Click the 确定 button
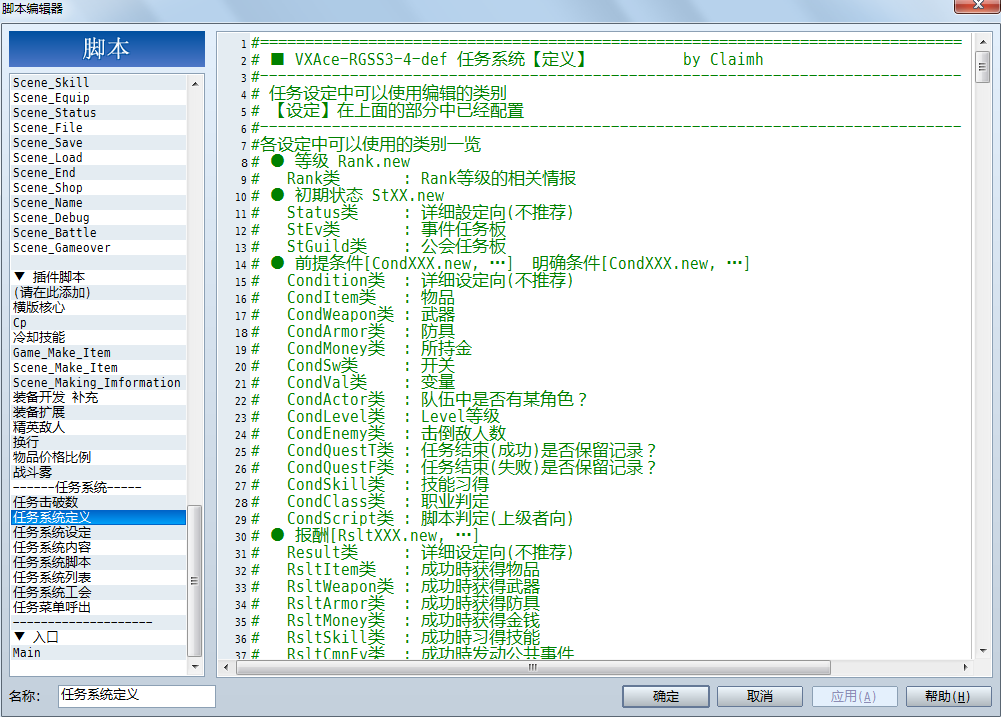 tap(665, 697)
